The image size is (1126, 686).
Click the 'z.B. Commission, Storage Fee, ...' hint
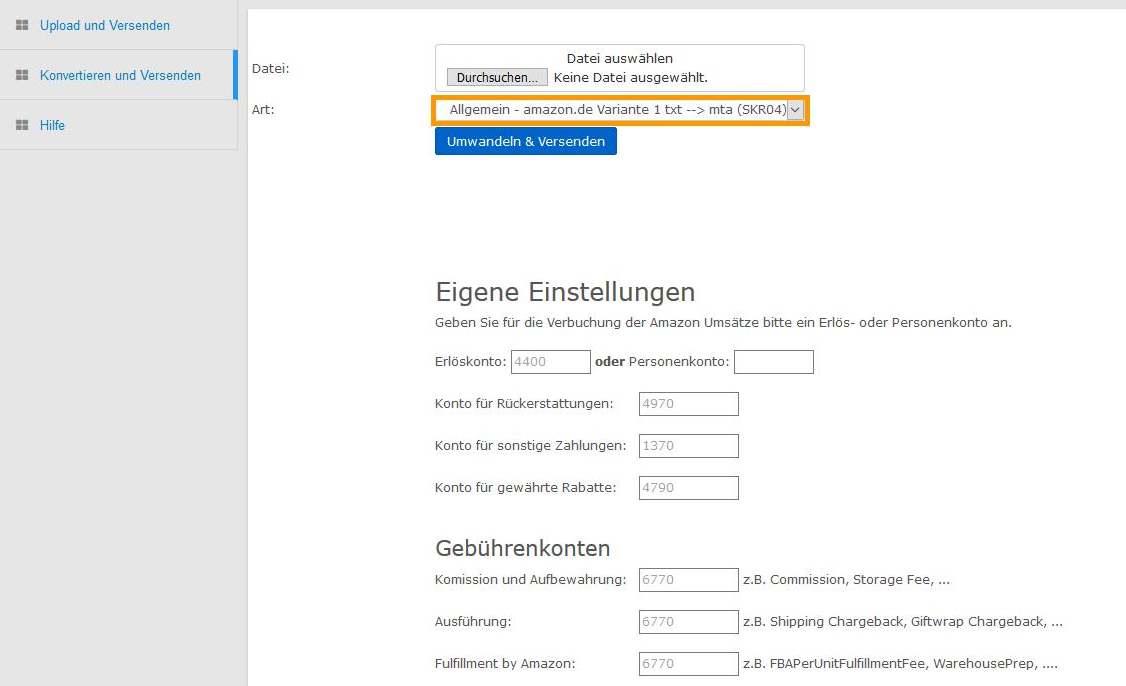coord(847,580)
